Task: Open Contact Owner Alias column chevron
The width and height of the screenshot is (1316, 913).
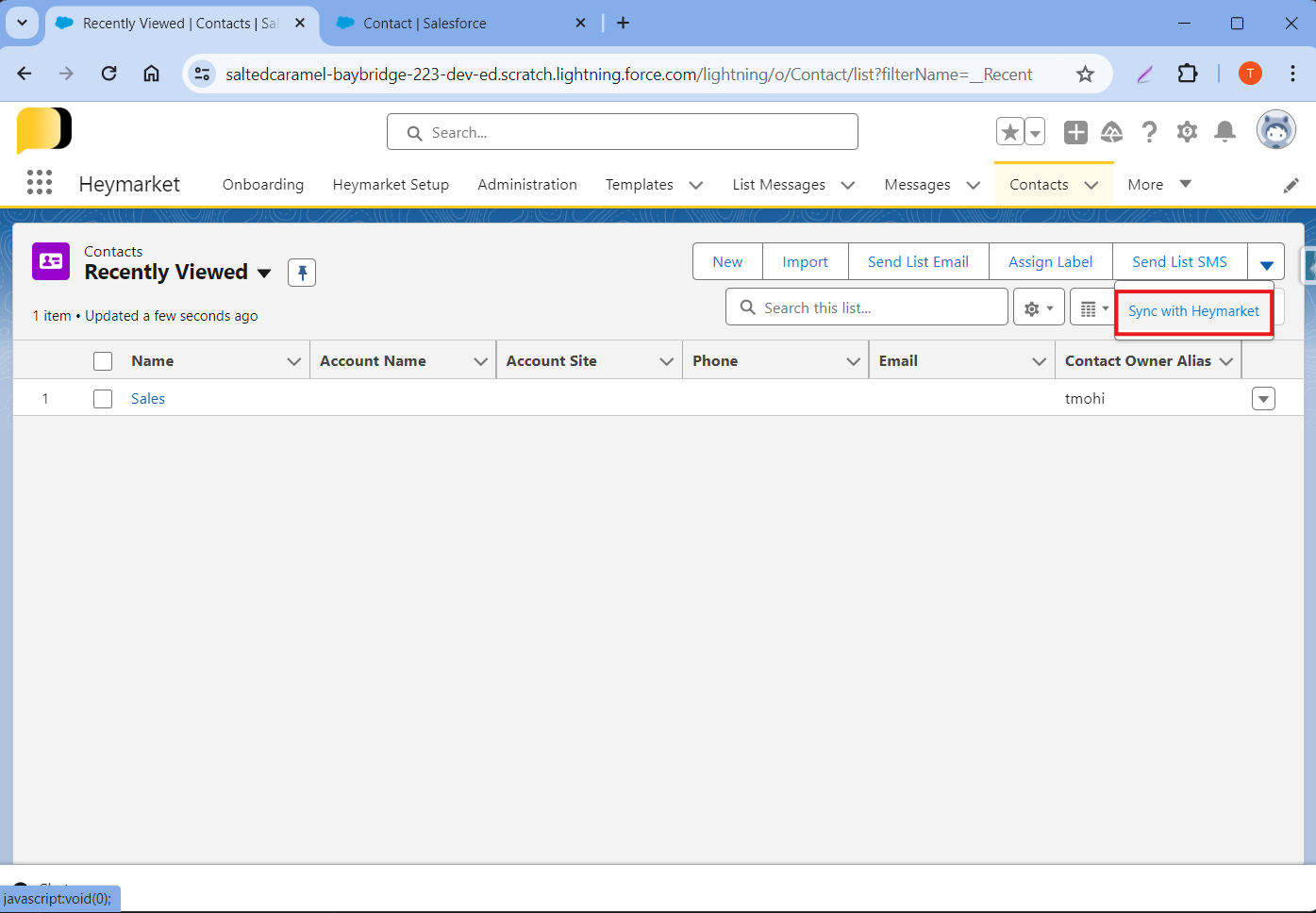Action: (x=1226, y=361)
